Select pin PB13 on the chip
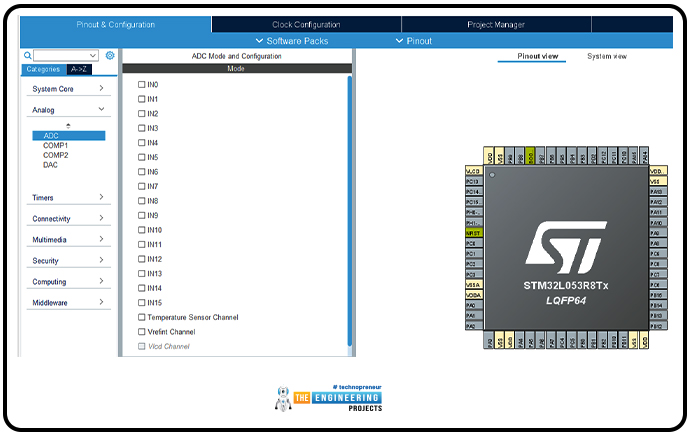Image resolution: width=691 pixels, height=433 pixels. click(658, 315)
